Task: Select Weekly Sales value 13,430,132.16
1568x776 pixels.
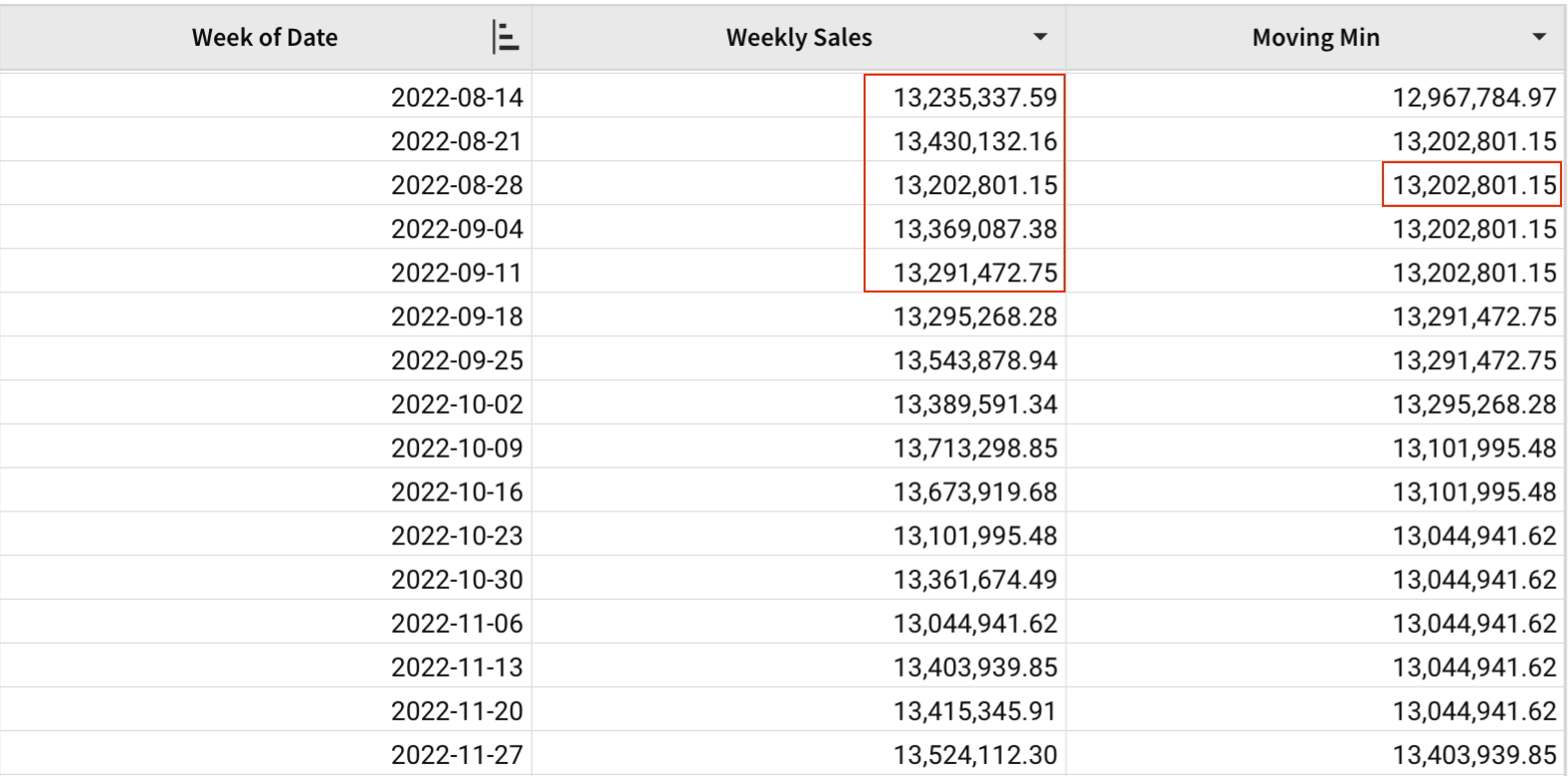Action: pyautogui.click(x=974, y=141)
